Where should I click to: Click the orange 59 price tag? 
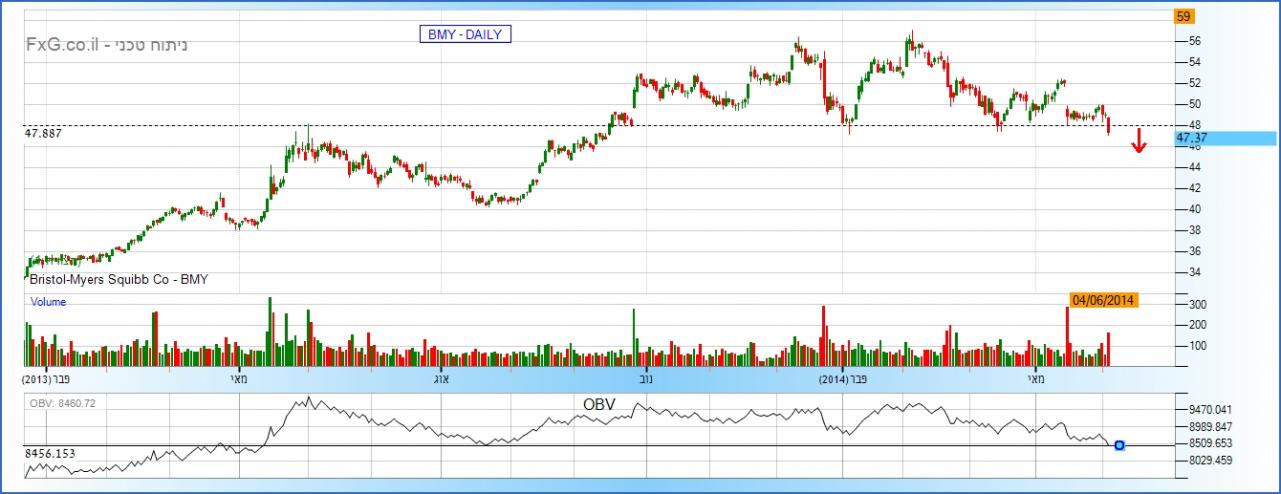pos(1184,16)
